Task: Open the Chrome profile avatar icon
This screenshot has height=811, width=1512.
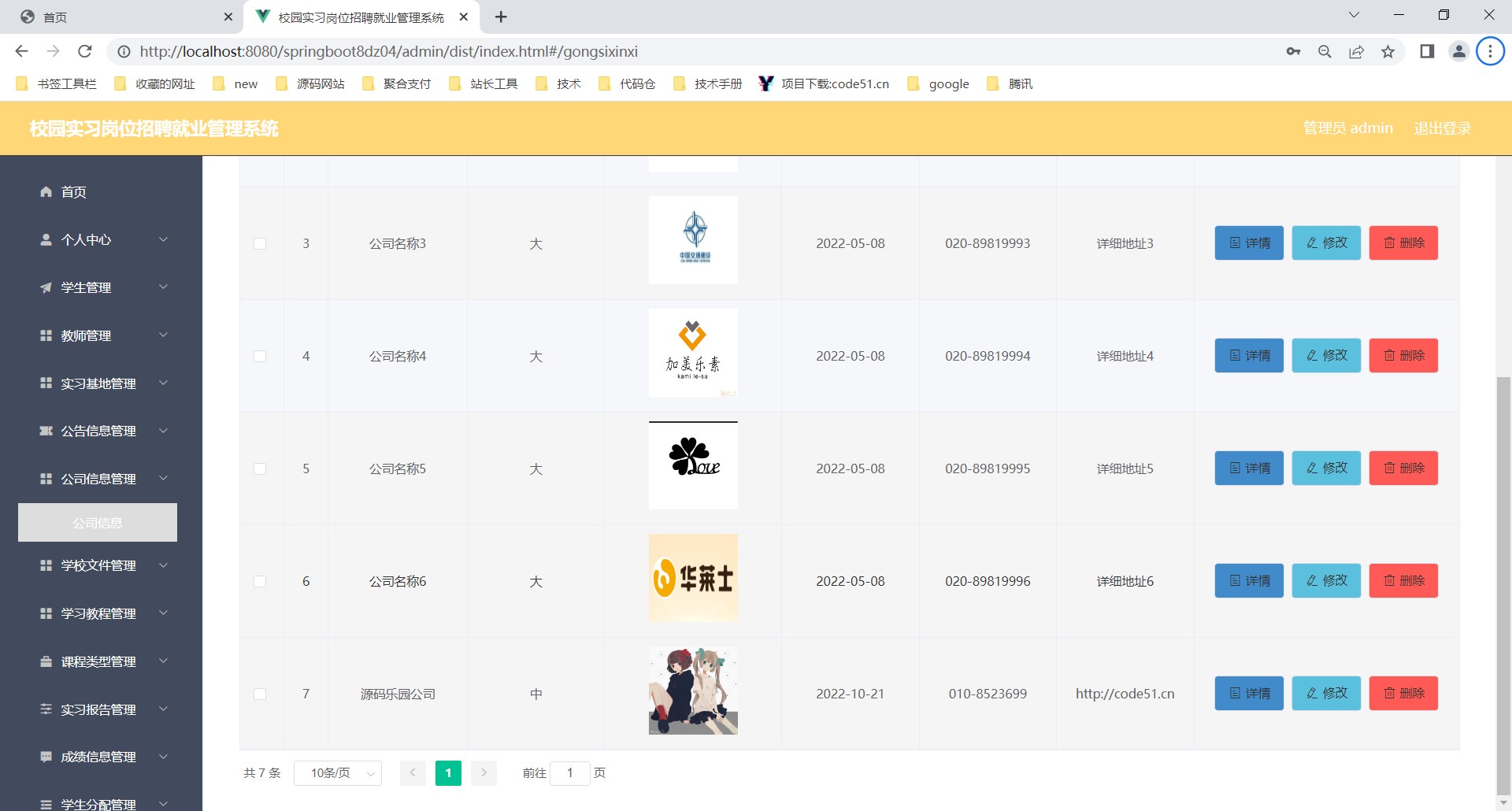Action: click(x=1458, y=51)
